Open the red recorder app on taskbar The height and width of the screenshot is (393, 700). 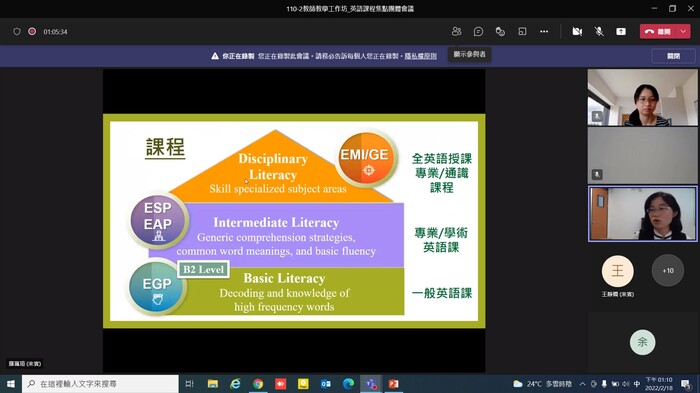click(280, 384)
